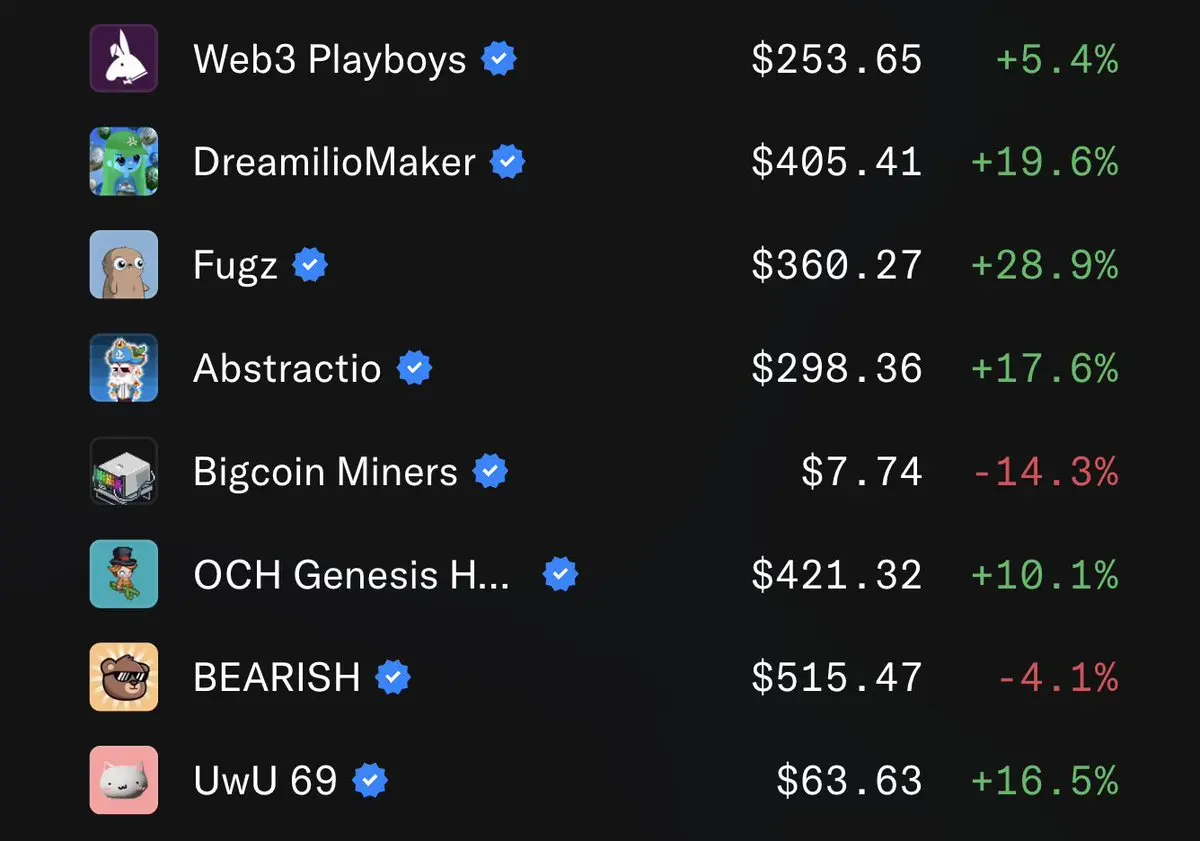Click verified badge next to UwU 69

(371, 781)
